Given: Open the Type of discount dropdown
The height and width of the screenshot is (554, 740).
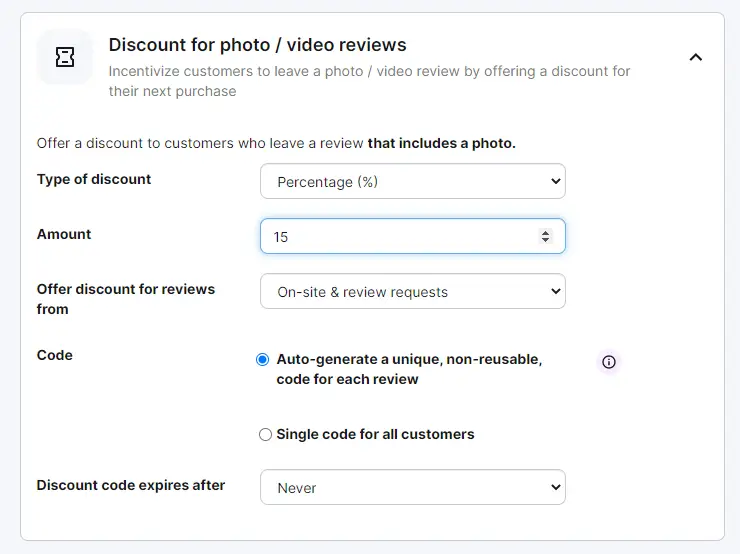Looking at the screenshot, I should [x=412, y=181].
